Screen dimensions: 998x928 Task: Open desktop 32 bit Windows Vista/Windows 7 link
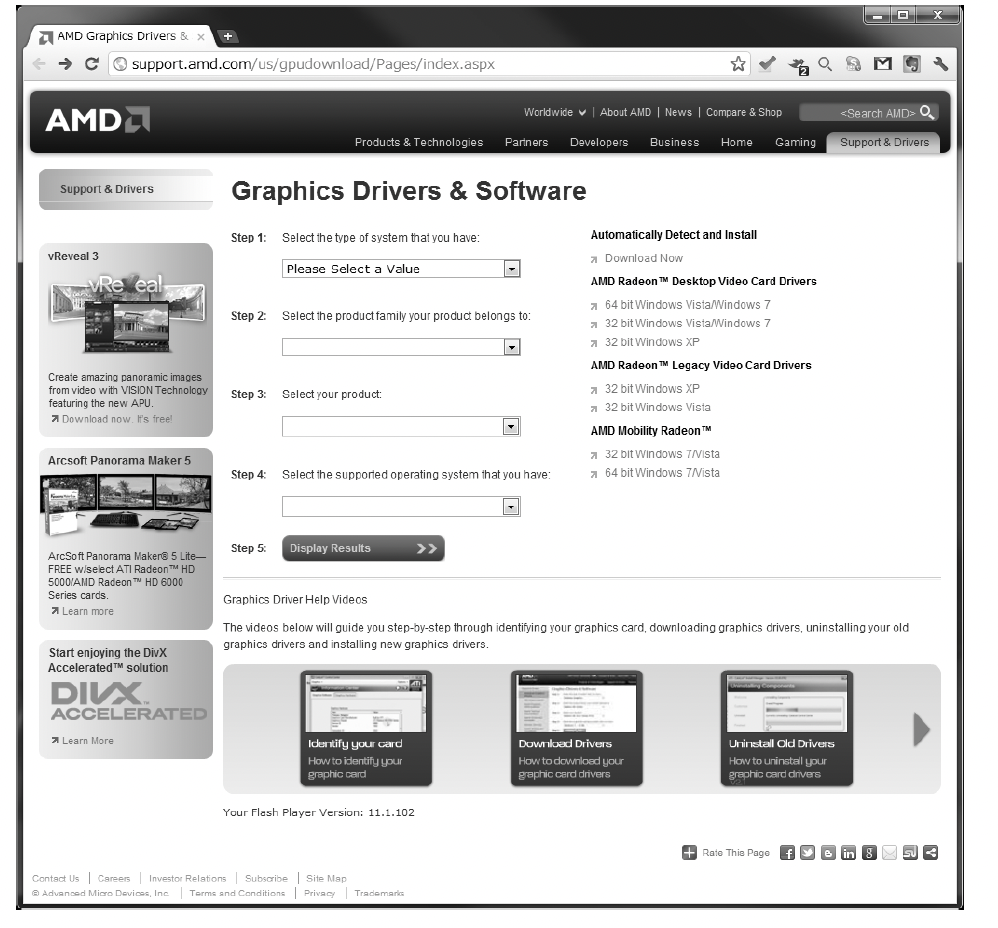687,323
